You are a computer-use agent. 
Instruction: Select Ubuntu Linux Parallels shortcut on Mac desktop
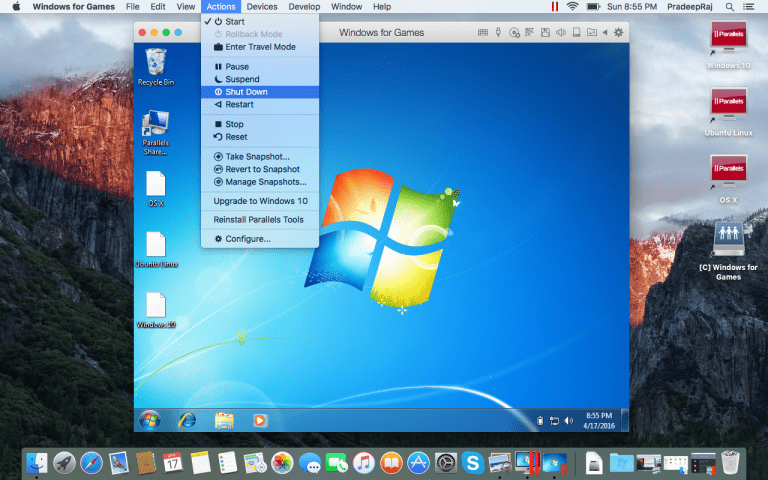coord(728,112)
